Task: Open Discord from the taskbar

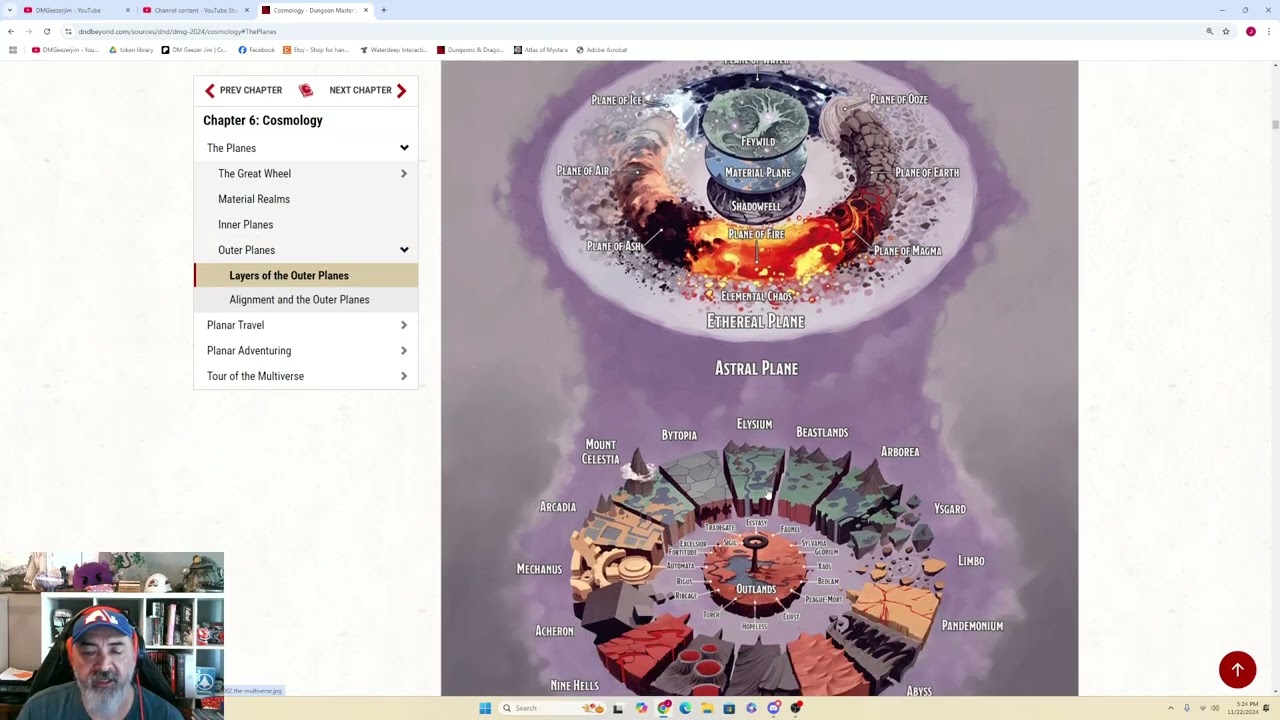Action: 774,708
